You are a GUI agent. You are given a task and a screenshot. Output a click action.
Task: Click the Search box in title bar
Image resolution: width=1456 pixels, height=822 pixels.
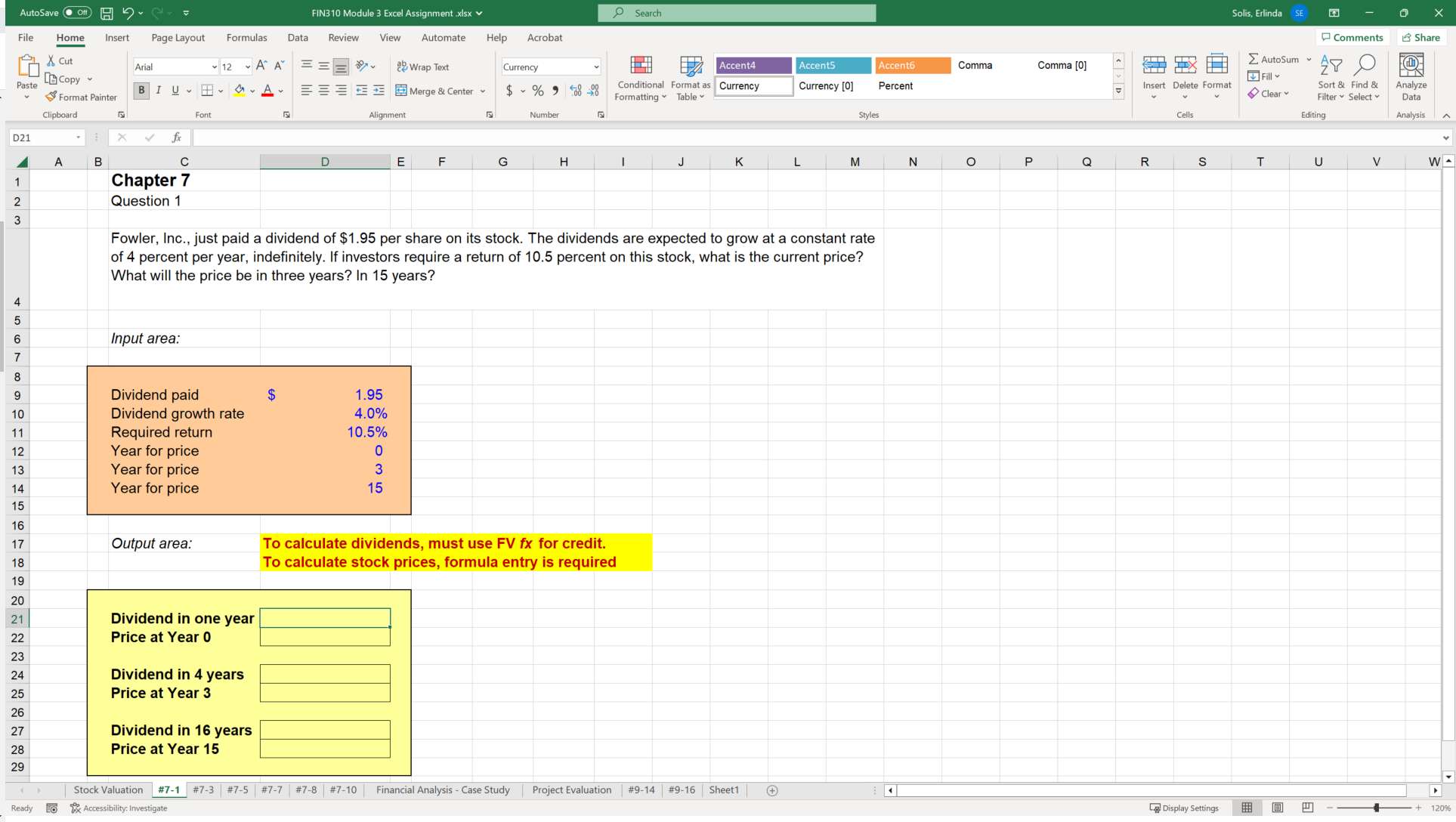[737, 13]
